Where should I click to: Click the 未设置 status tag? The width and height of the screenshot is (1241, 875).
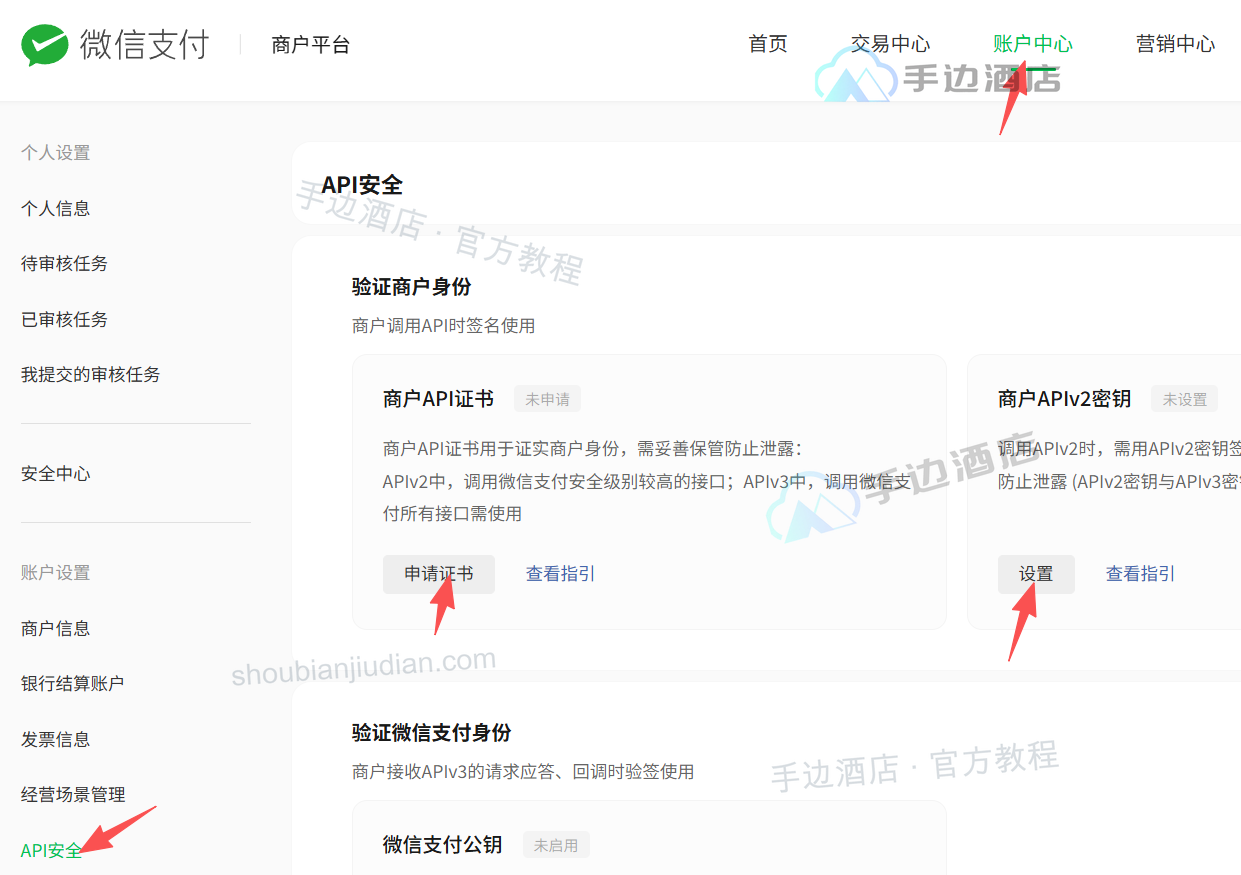[1185, 399]
